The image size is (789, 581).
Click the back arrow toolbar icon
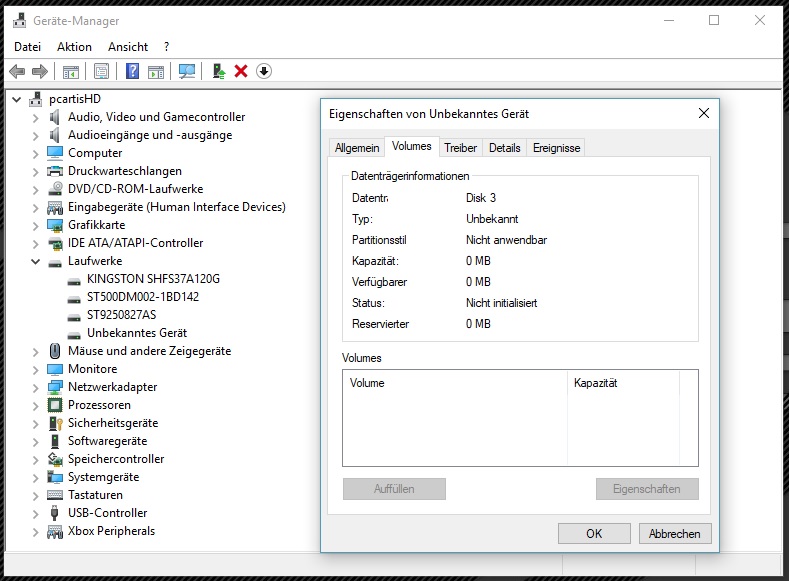(x=17, y=71)
